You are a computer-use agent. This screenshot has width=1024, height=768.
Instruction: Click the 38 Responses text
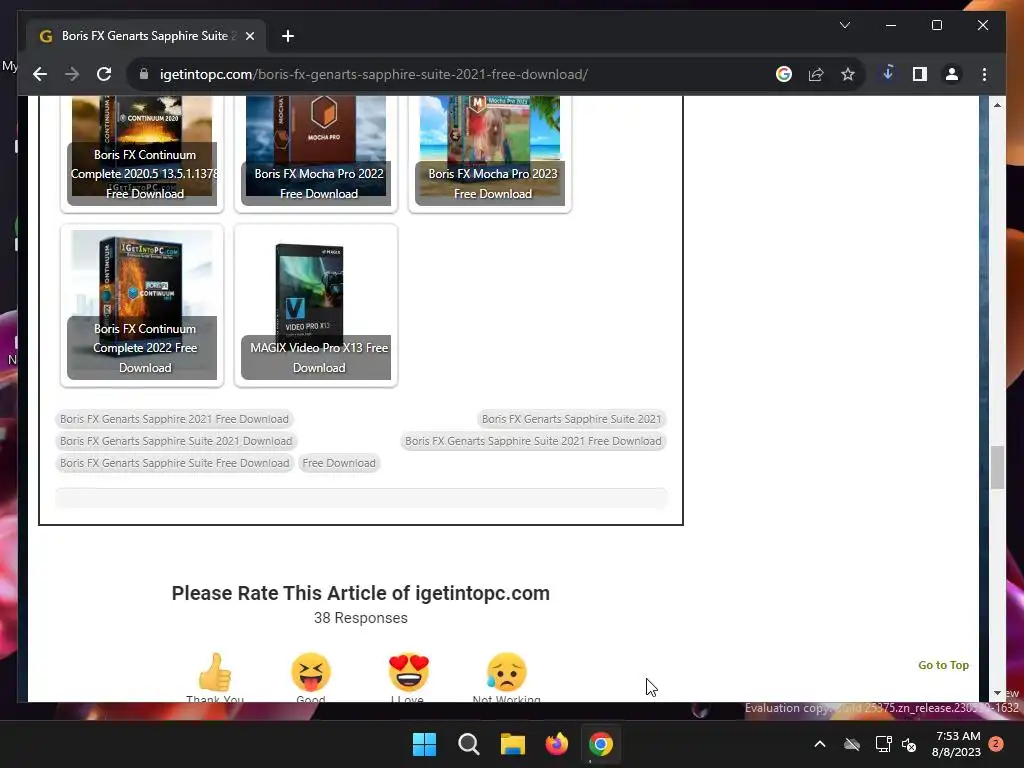pyautogui.click(x=360, y=618)
